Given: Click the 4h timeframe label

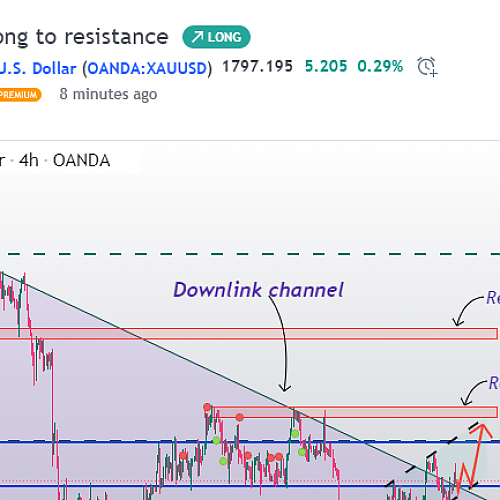Looking at the screenshot, I should (x=29, y=161).
